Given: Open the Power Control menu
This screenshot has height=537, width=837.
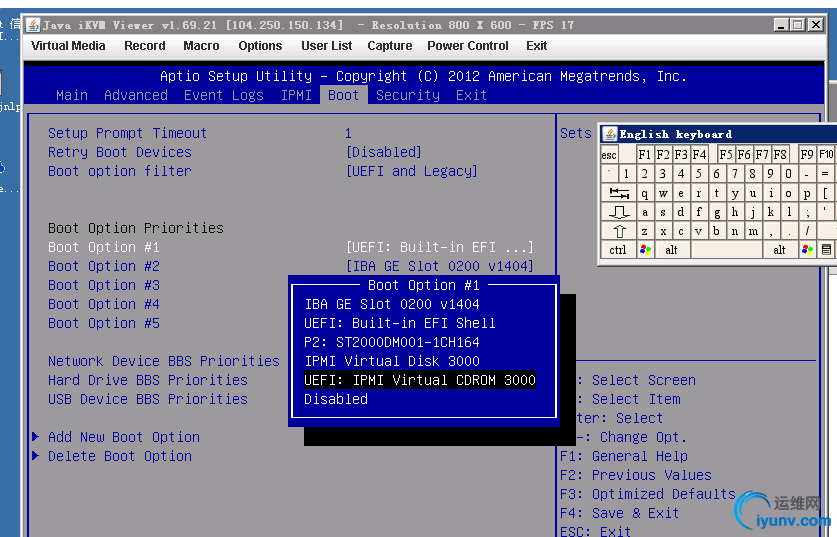Looking at the screenshot, I should click(x=468, y=46).
